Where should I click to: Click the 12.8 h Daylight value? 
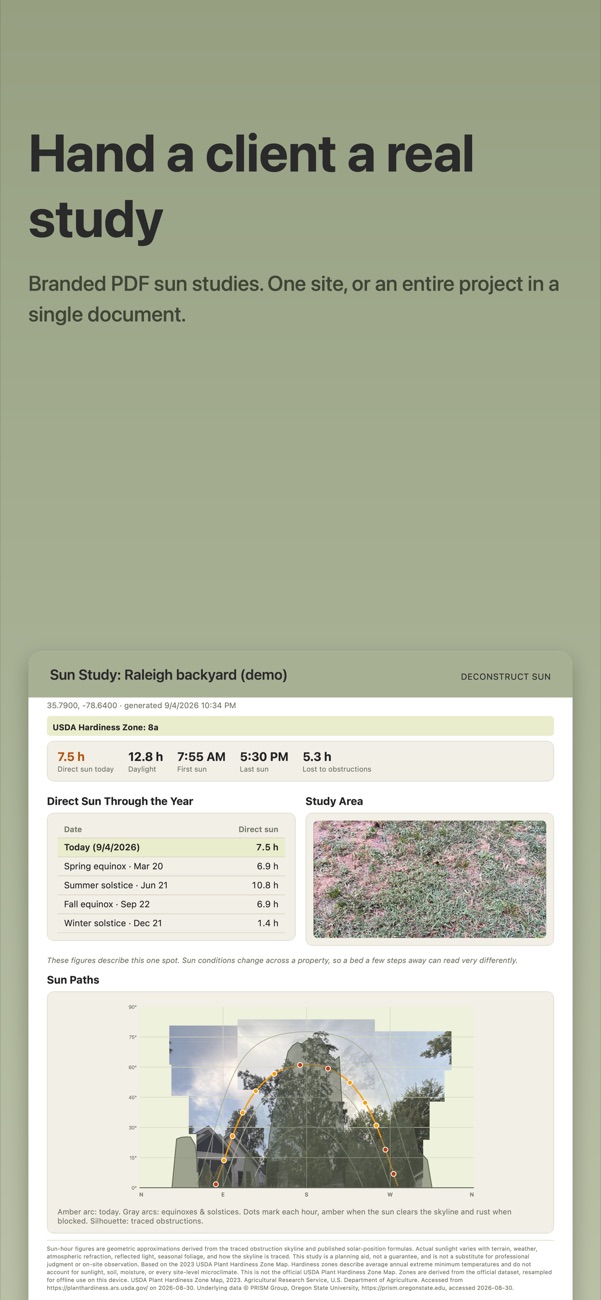(145, 757)
